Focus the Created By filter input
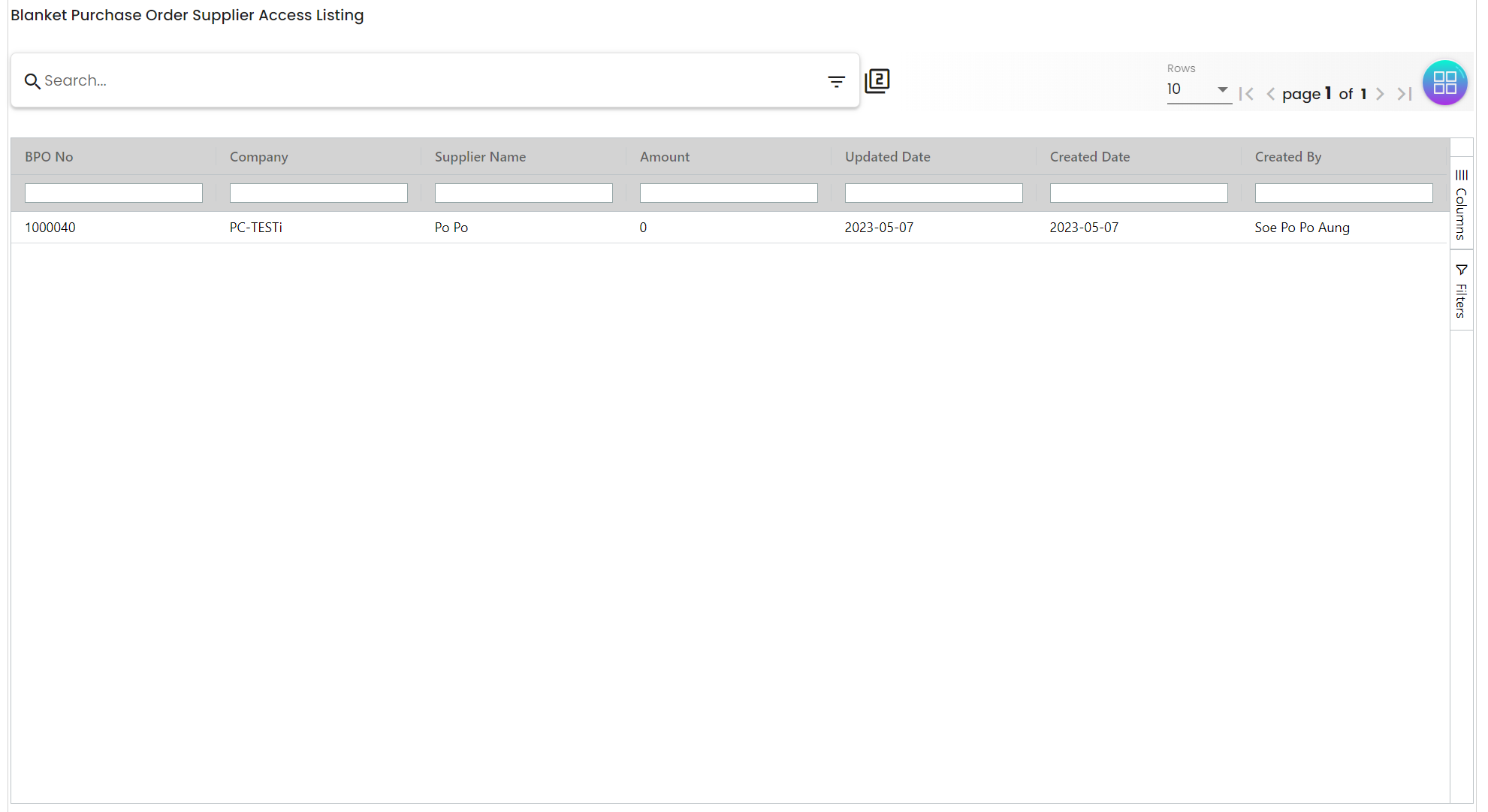1488x812 pixels. tap(1343, 193)
